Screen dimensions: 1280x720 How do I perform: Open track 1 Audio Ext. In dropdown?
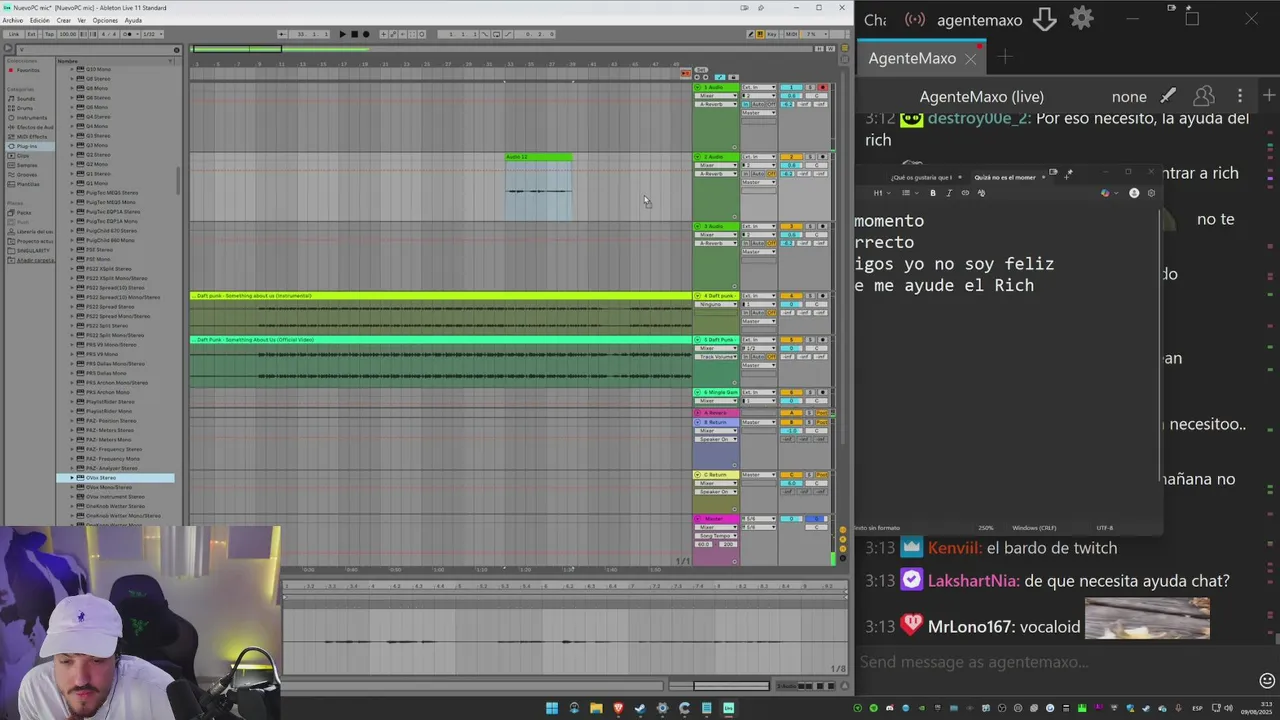[x=759, y=87]
